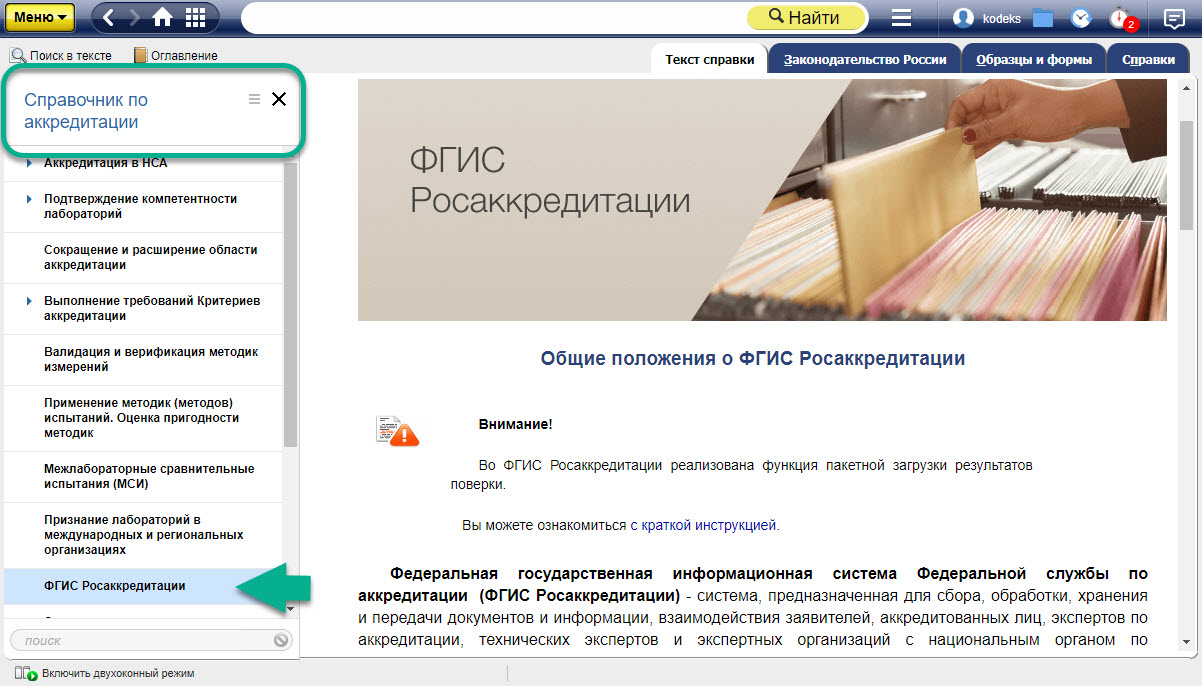
Task: Open the blue folder icon
Action: [x=1043, y=18]
